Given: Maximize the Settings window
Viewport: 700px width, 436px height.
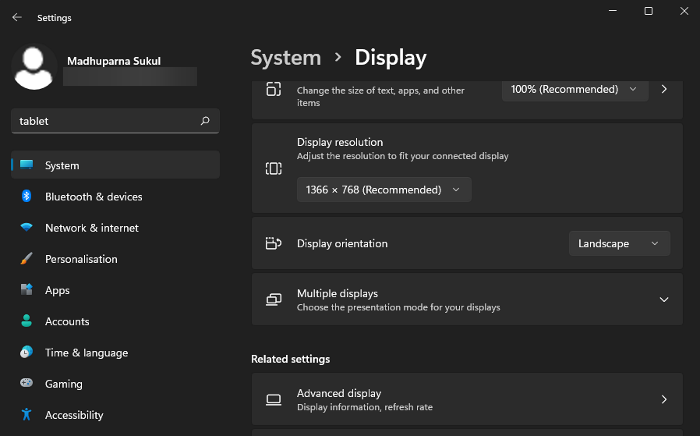Looking at the screenshot, I should [649, 11].
